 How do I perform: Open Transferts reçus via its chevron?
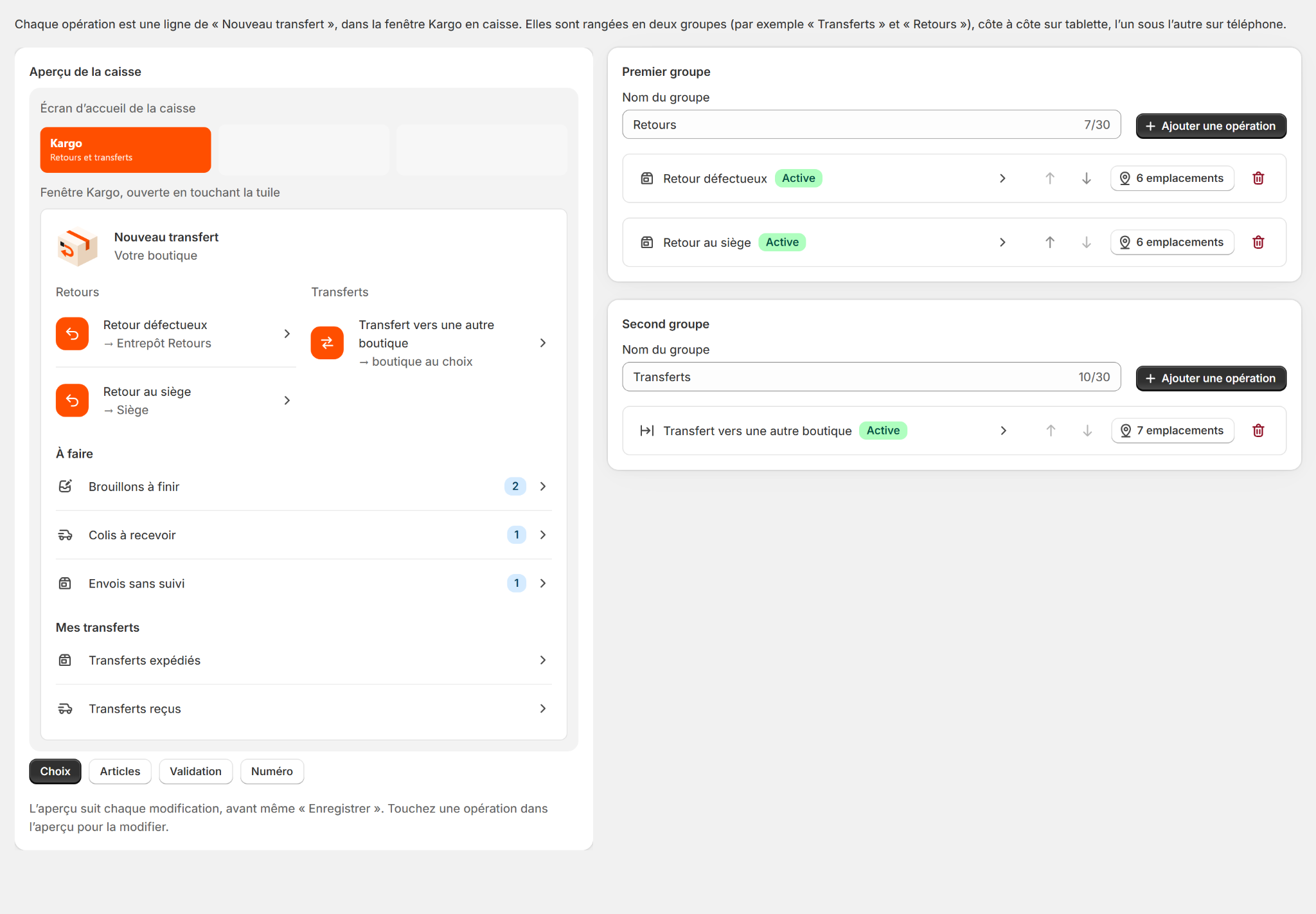(543, 708)
